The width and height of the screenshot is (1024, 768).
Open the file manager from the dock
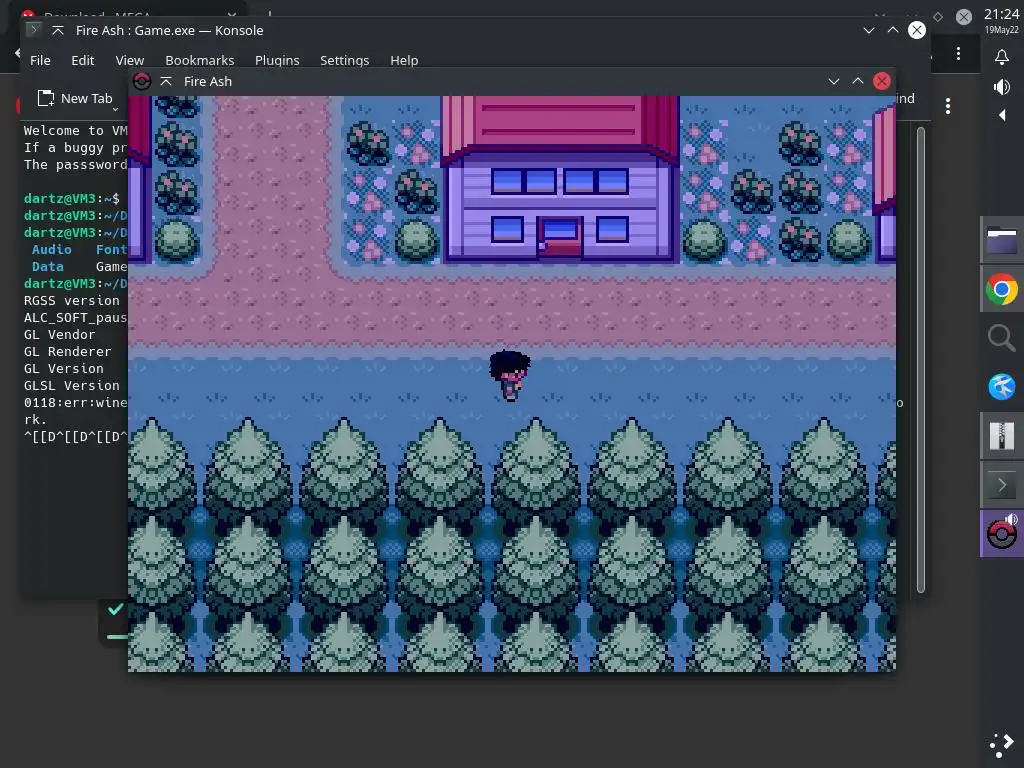coord(1001,240)
